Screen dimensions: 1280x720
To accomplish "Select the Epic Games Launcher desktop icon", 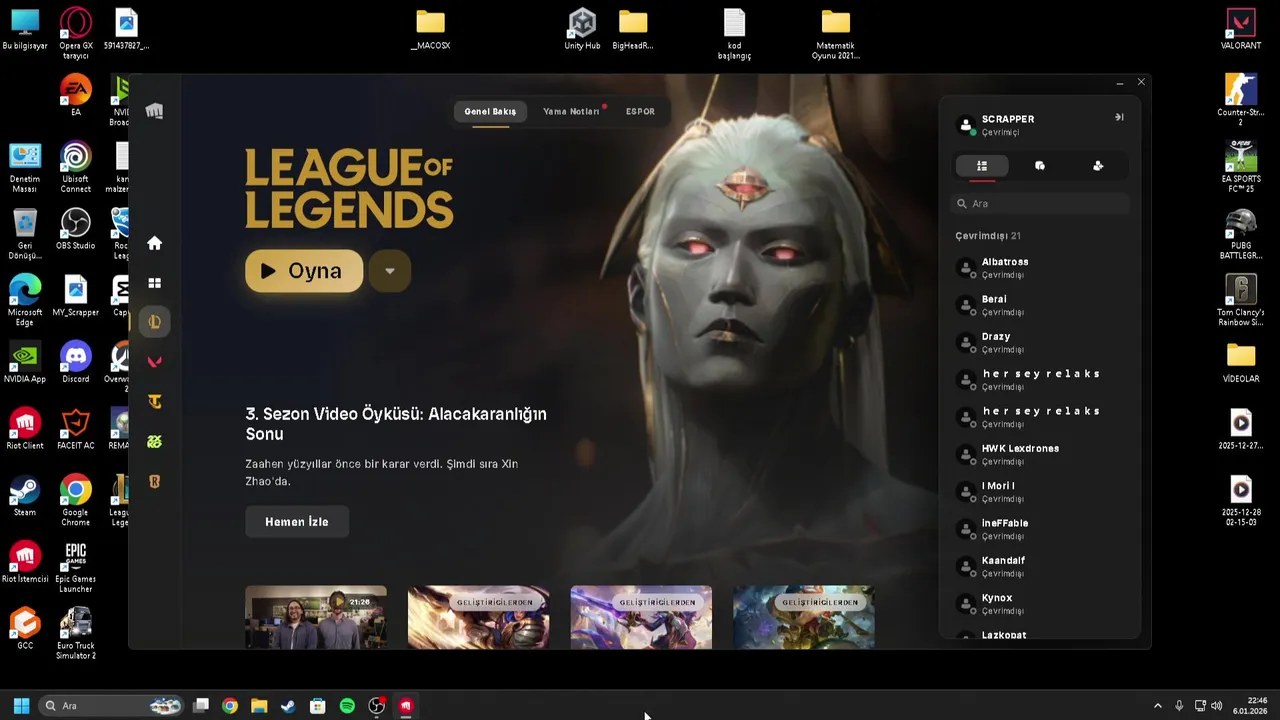I will coord(76,568).
